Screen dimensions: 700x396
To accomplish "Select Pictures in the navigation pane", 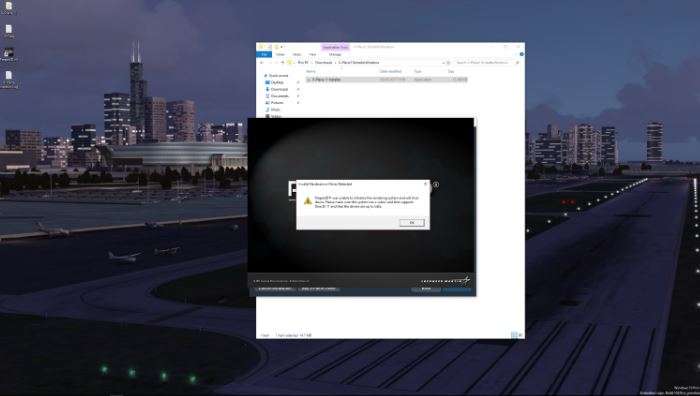I will (276, 103).
